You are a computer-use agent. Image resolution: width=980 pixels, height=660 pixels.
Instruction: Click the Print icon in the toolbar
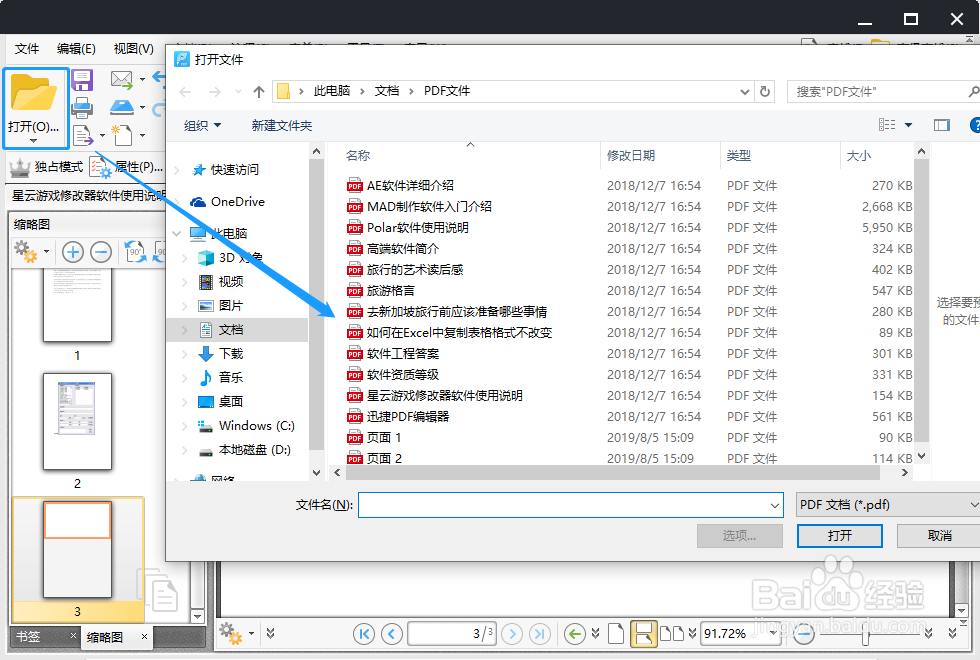click(81, 107)
